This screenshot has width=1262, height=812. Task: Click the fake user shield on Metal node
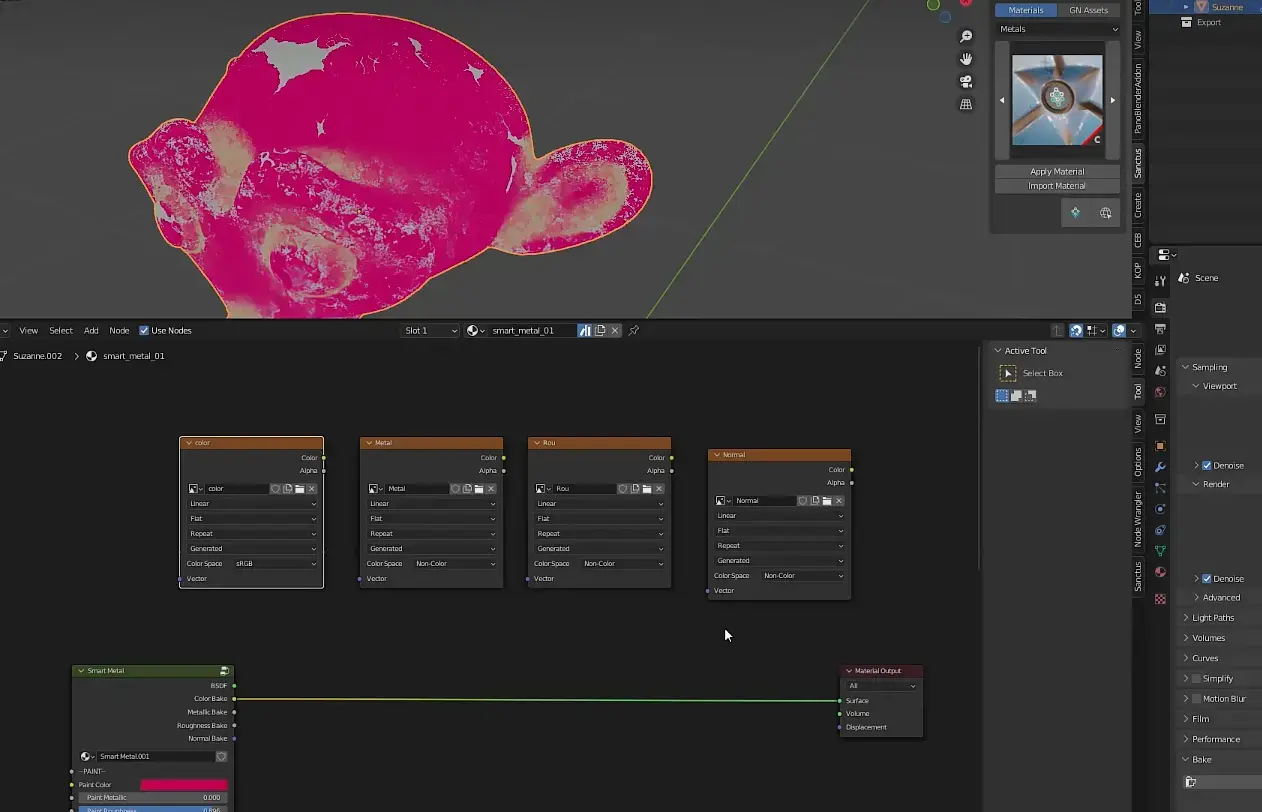[x=455, y=489]
